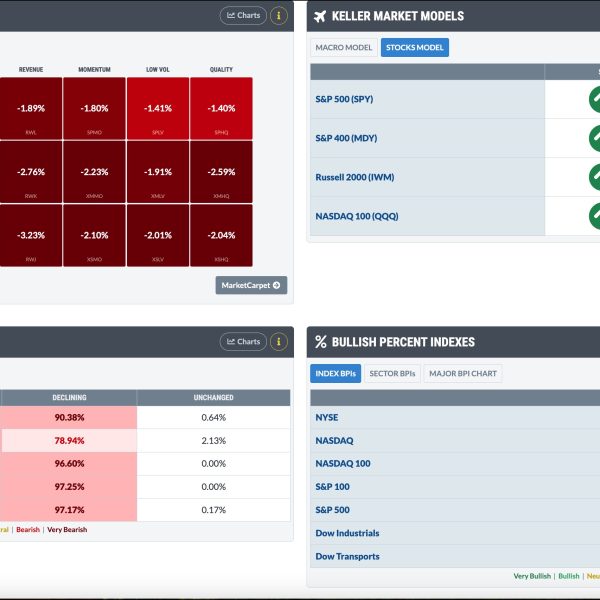
Task: Open the S&P 400 (MDY) link
Action: point(346,138)
